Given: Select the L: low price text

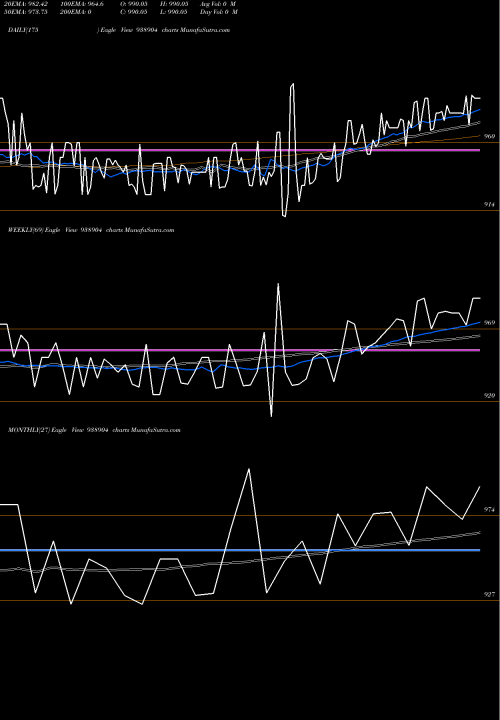Looking at the screenshot, I should (174, 12).
